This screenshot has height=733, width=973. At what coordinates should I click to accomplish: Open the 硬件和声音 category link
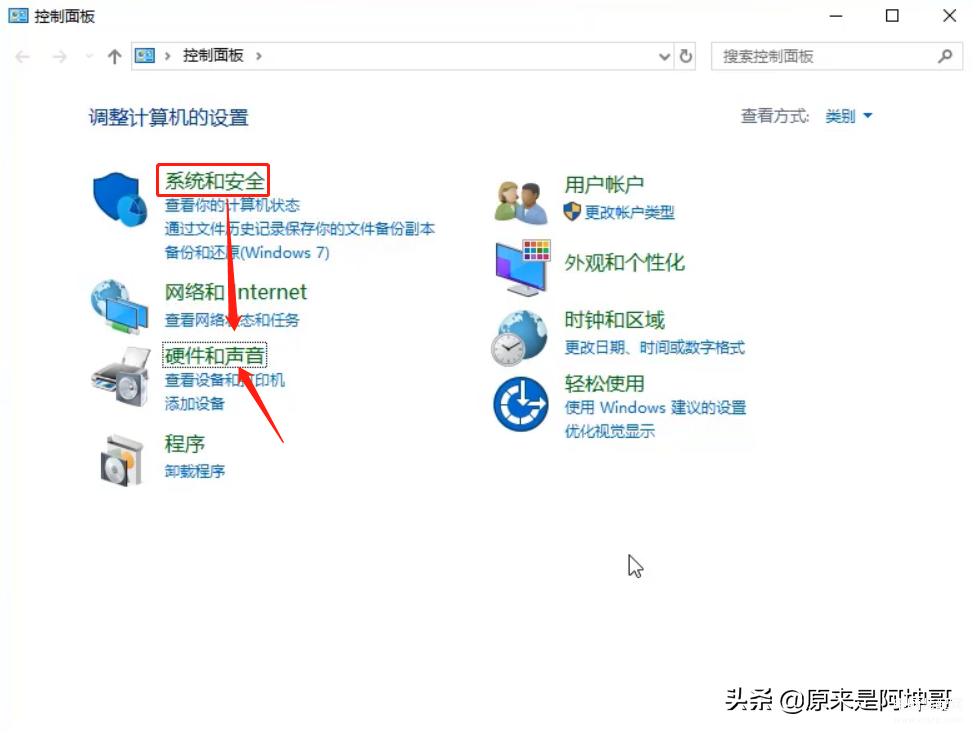point(215,356)
